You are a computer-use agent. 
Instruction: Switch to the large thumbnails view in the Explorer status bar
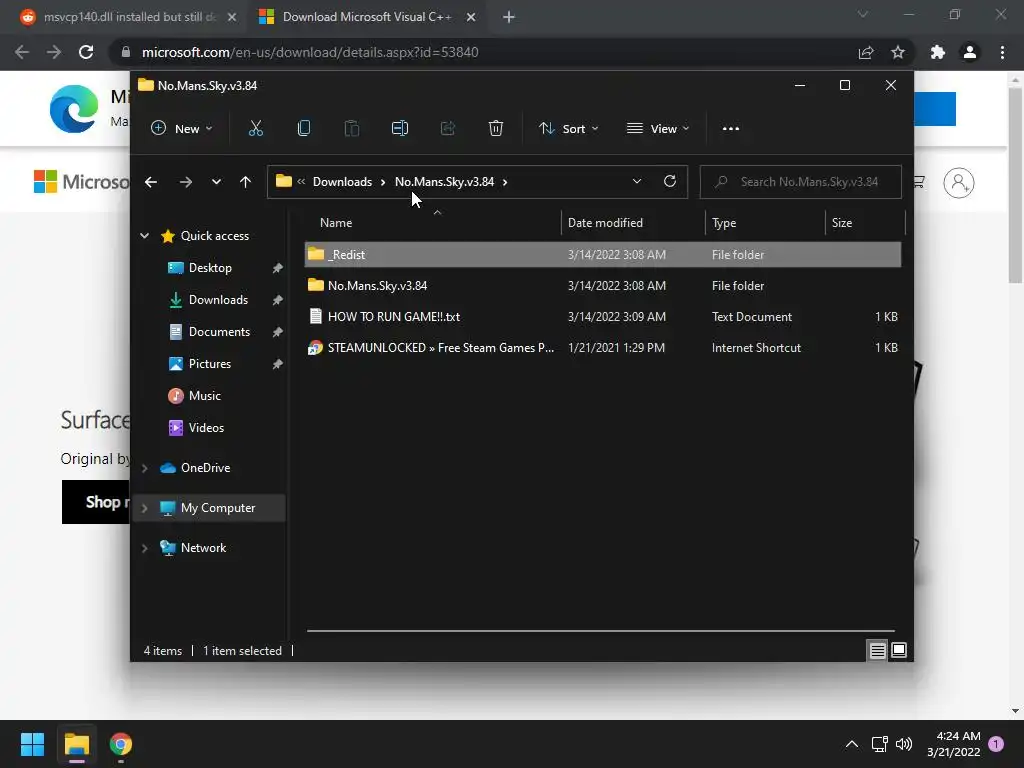pos(899,650)
